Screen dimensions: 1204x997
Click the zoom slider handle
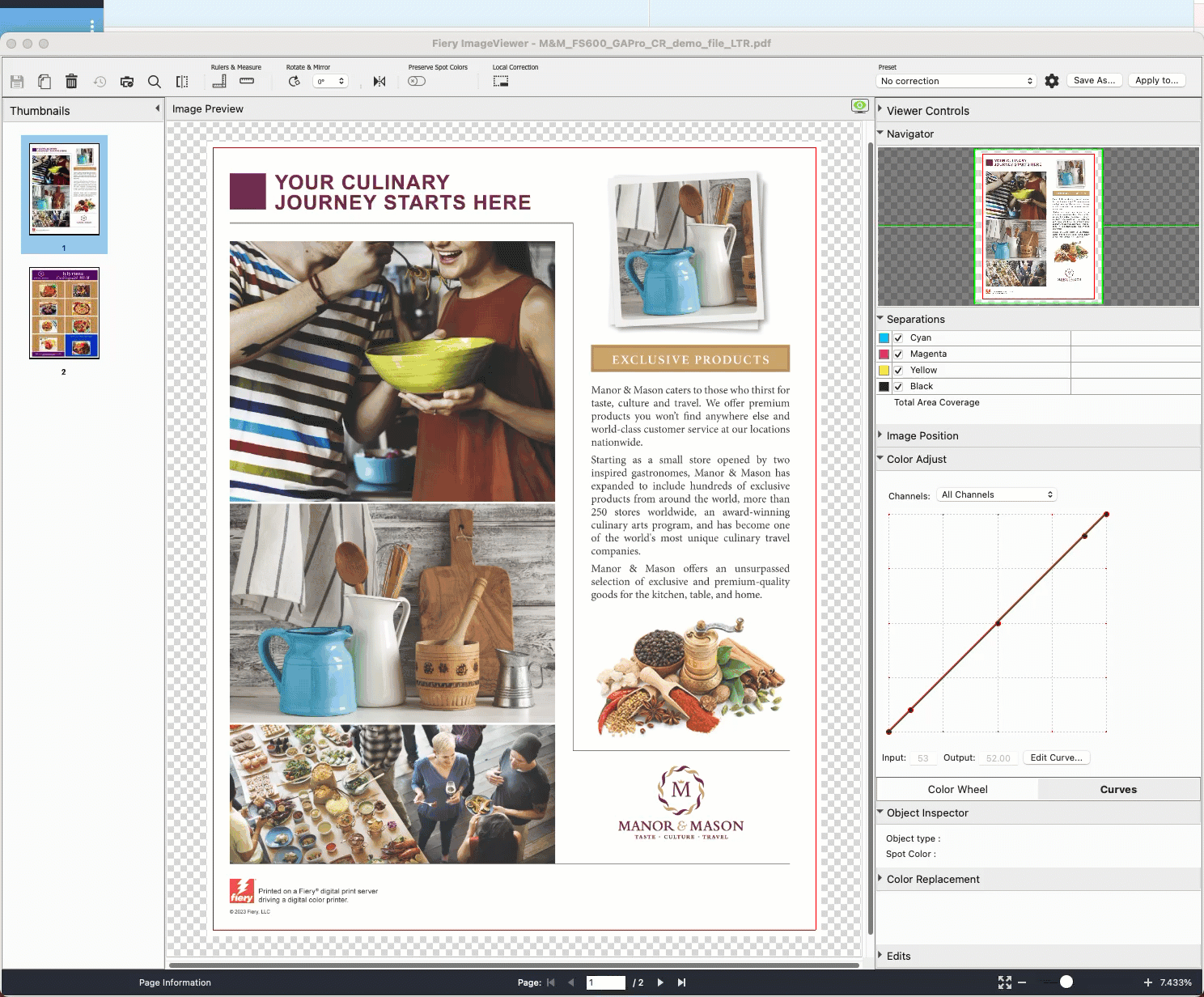(1066, 982)
